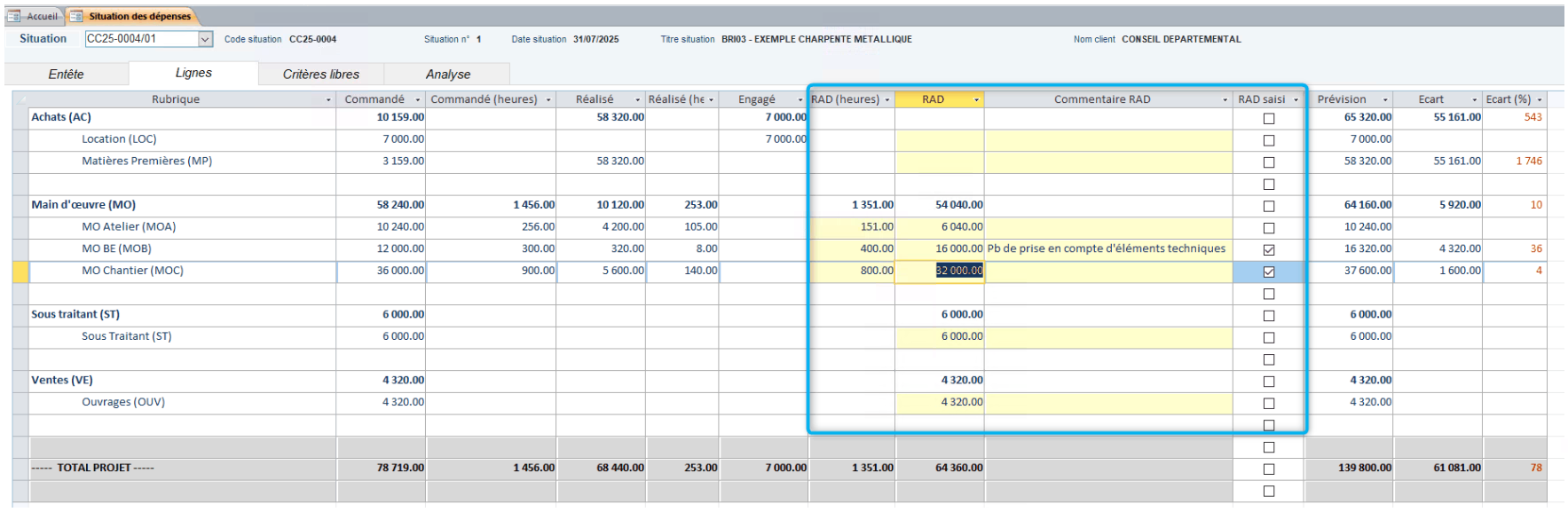Check RAD saisi for Location (LOC)
The image size is (1568, 520).
pos(1268,140)
